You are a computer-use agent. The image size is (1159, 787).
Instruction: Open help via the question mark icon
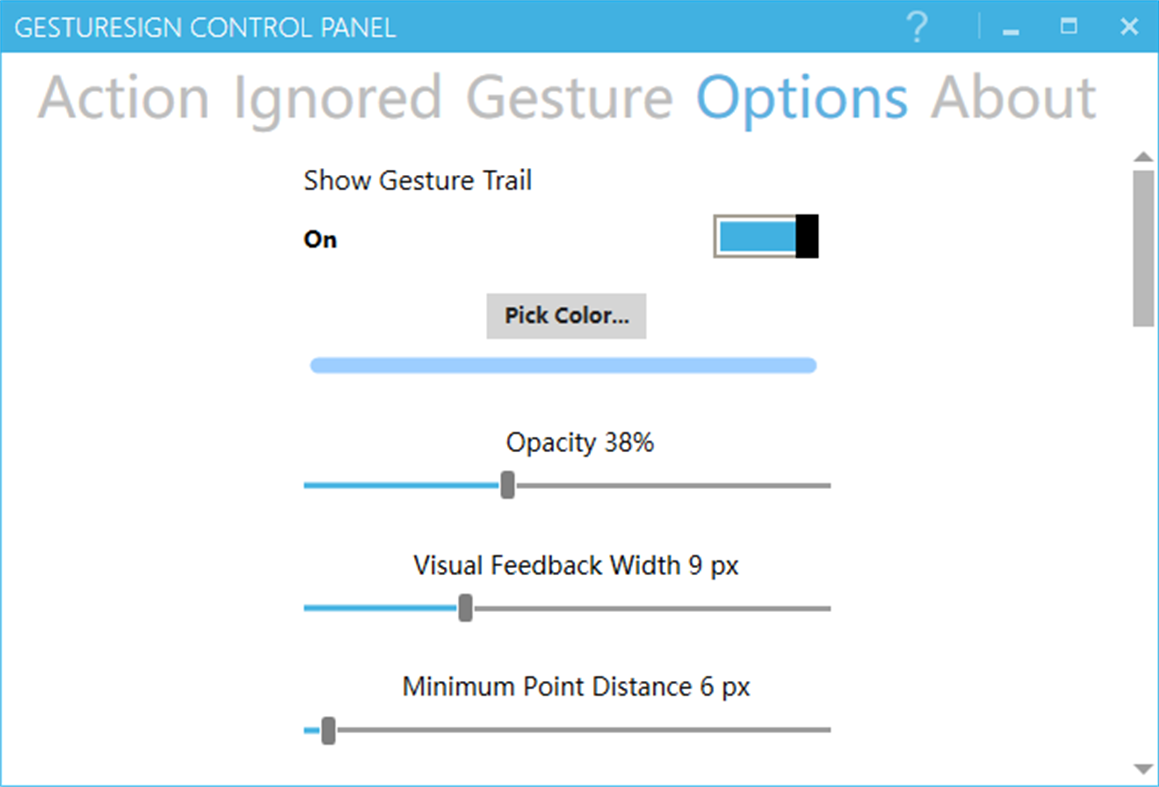pos(916,27)
